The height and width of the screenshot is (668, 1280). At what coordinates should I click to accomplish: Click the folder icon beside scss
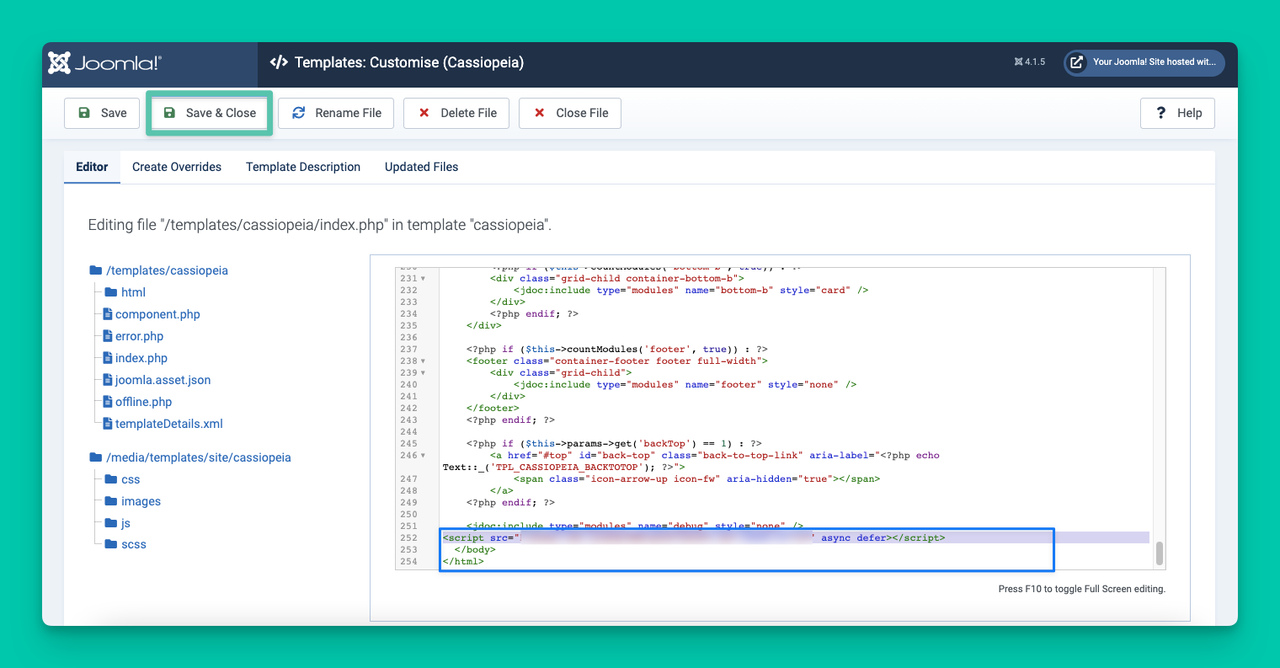click(111, 544)
